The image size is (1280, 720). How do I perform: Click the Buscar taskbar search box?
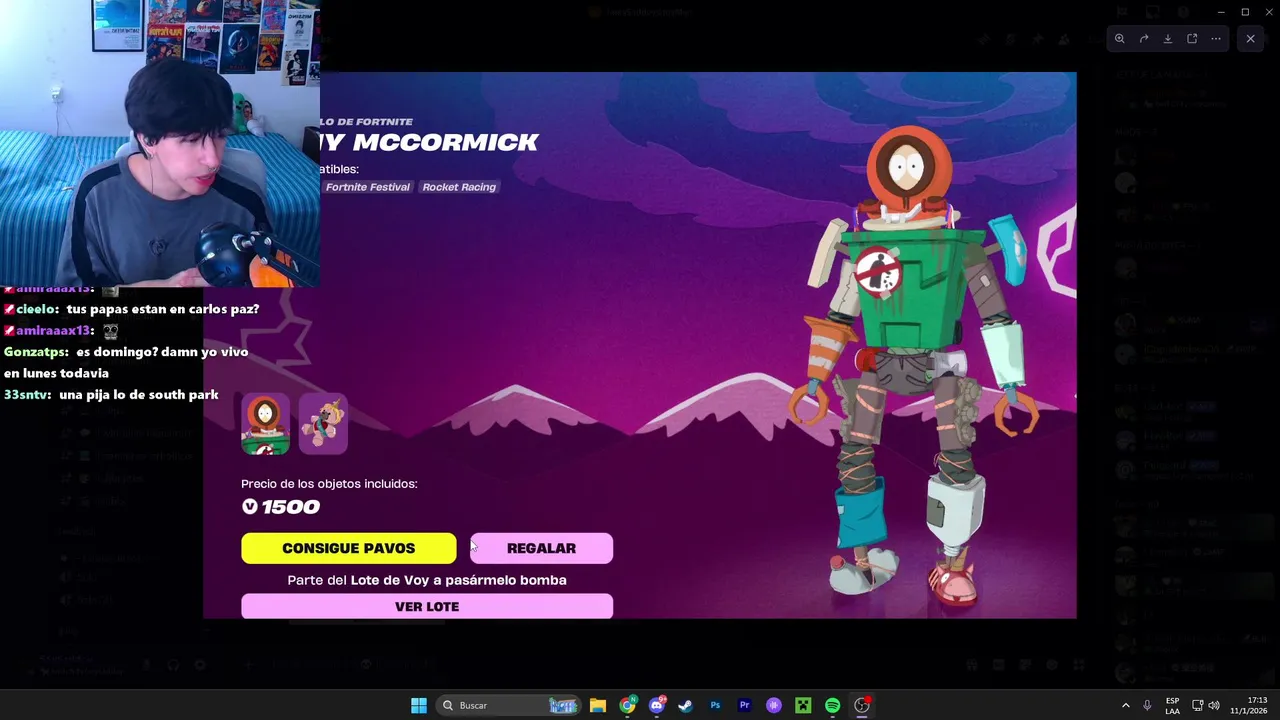click(x=510, y=705)
